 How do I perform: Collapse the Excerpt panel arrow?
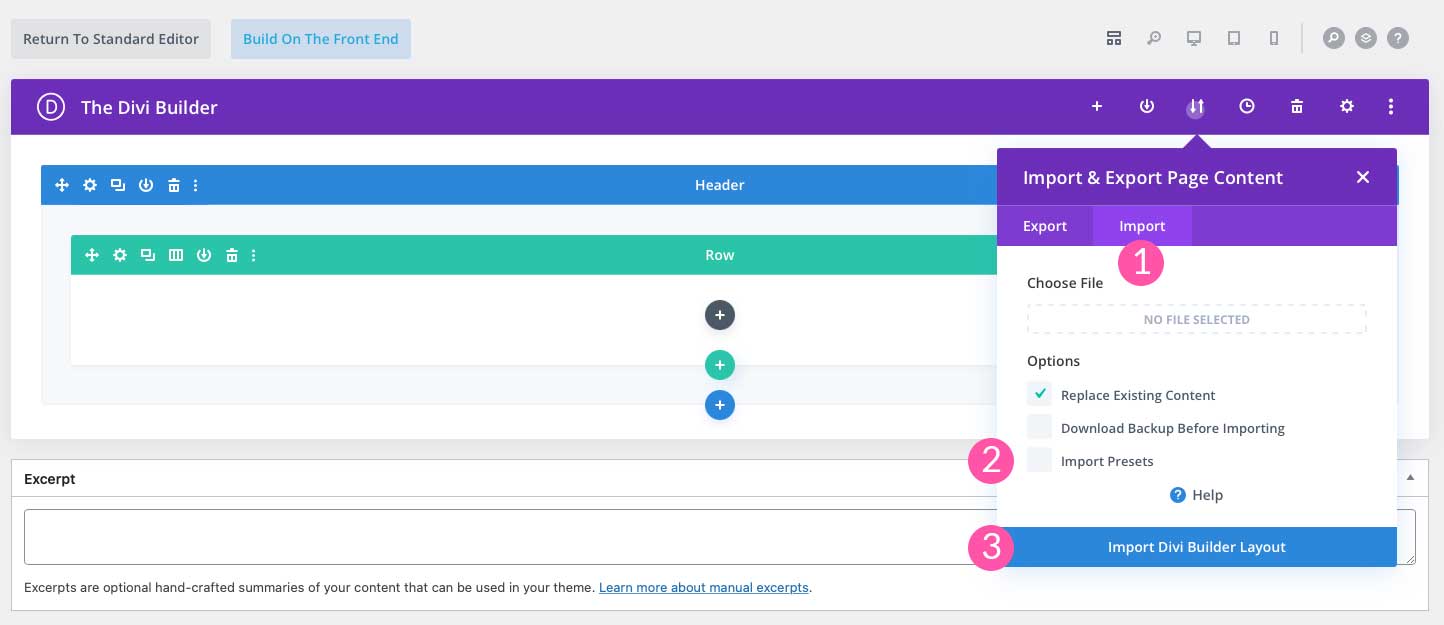[x=1410, y=477]
